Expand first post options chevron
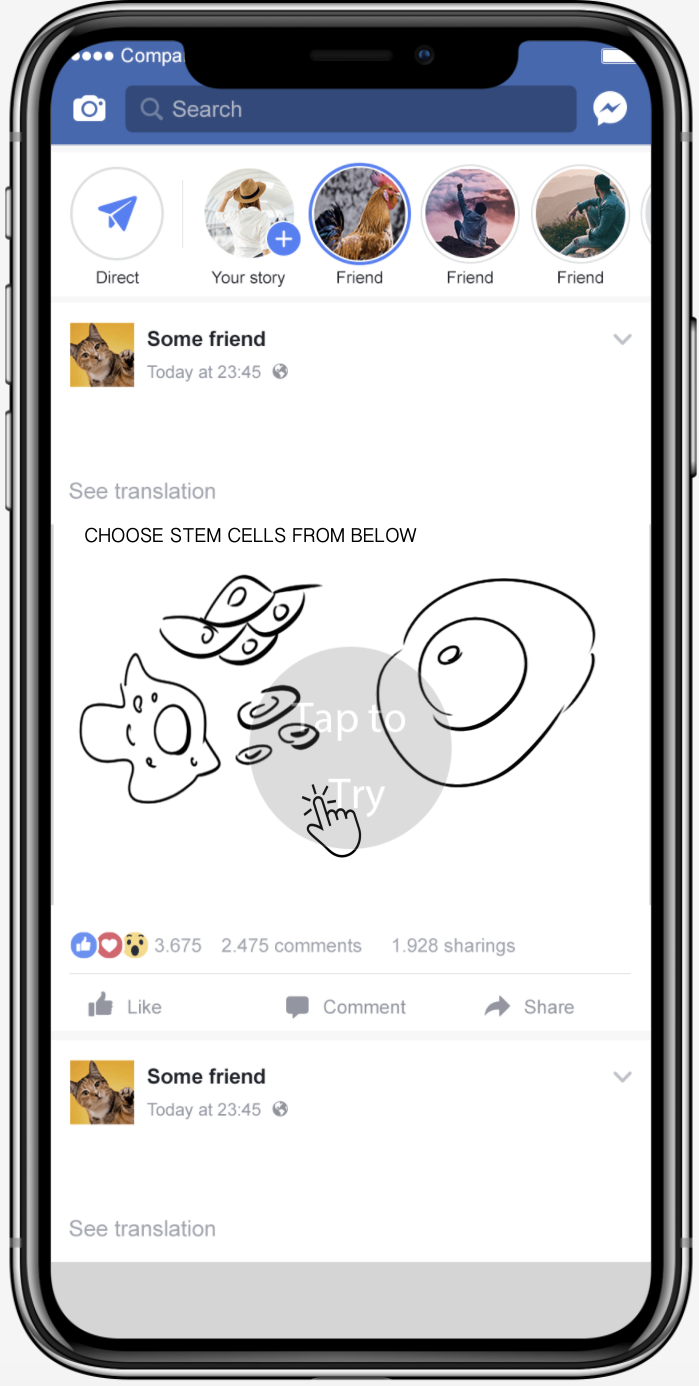This screenshot has width=699, height=1386. point(622,339)
